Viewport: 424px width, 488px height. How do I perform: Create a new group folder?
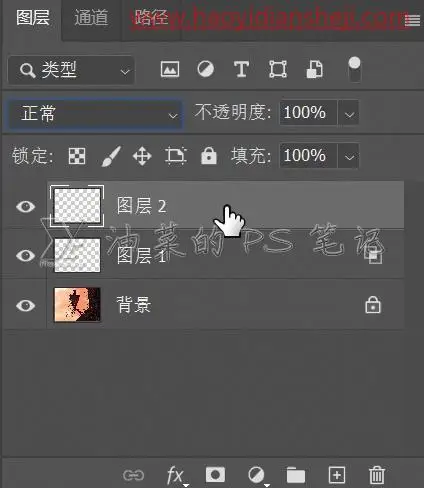[296, 475]
